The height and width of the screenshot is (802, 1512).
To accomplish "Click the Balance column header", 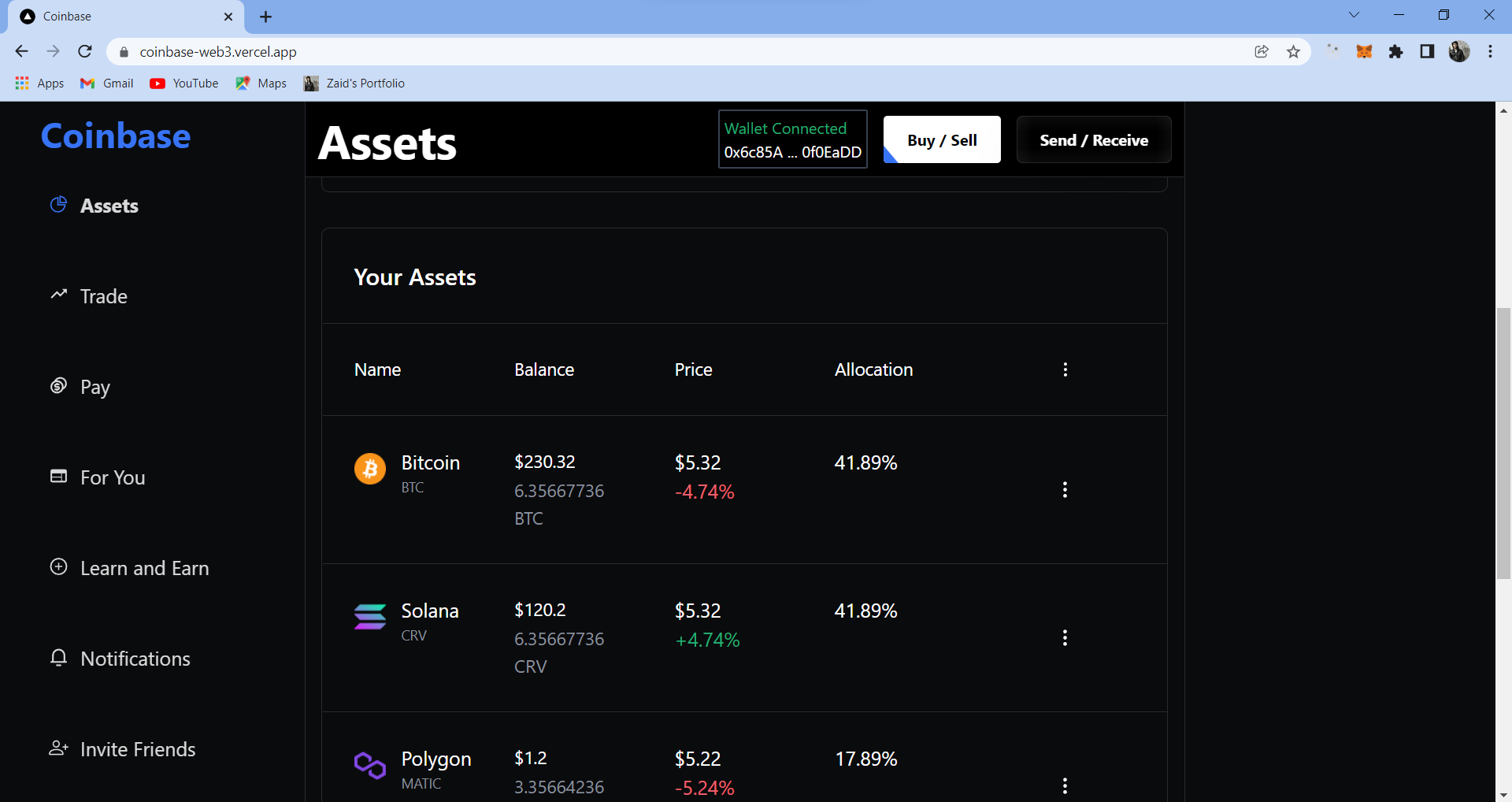I will [x=544, y=369].
